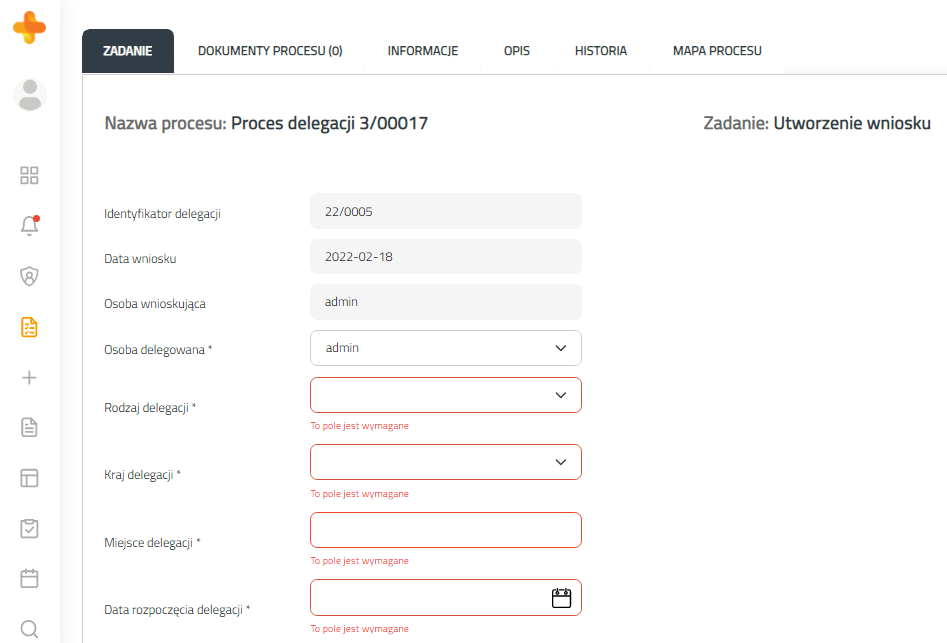The width and height of the screenshot is (947, 643).
Task: Open the orange task checklist icon
Action: [x=30, y=327]
